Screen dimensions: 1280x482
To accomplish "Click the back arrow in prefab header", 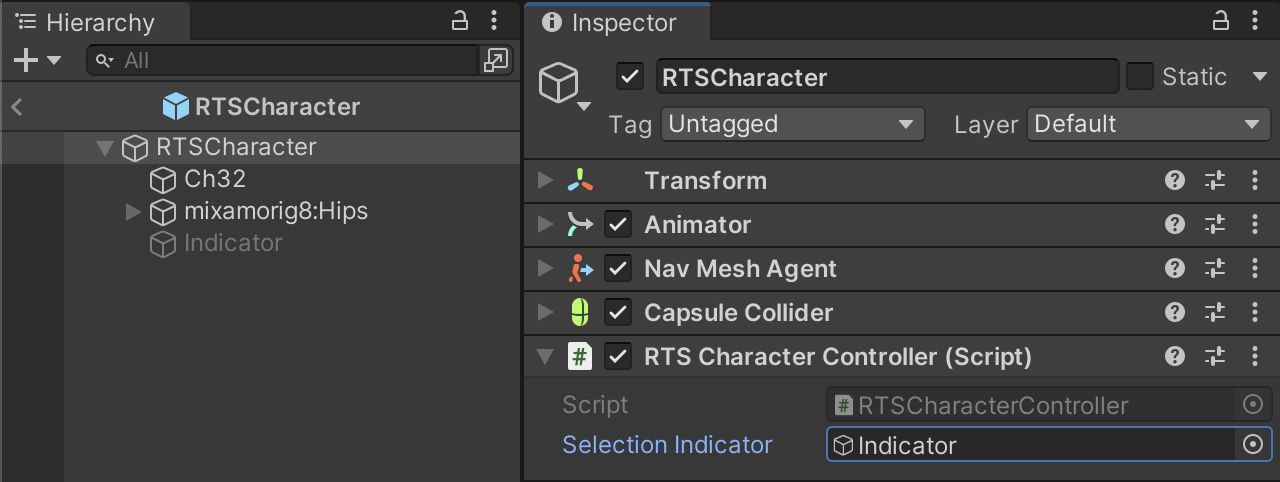I will pos(17,107).
